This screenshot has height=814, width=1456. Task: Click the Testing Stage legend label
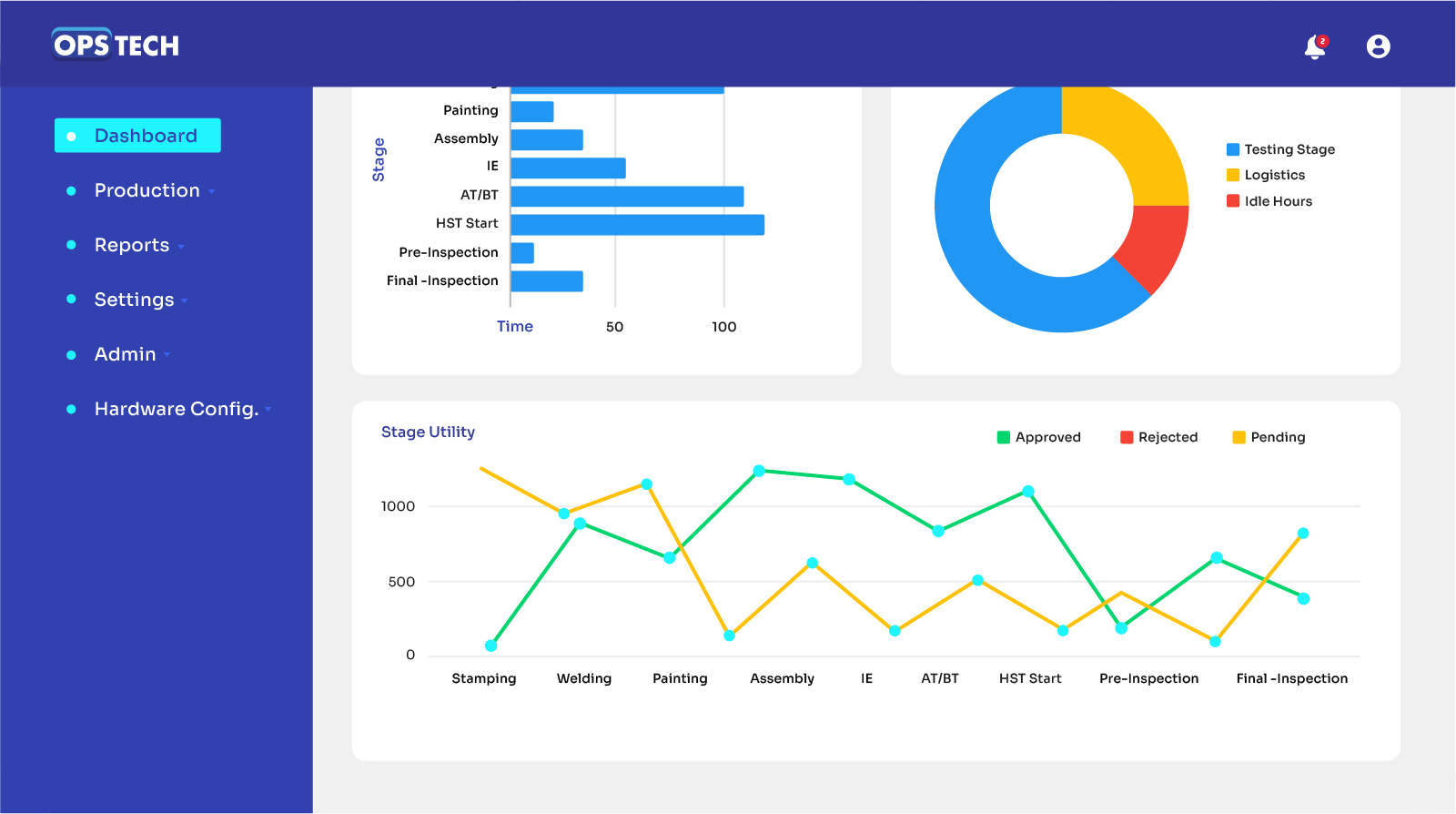pyautogui.click(x=1289, y=149)
